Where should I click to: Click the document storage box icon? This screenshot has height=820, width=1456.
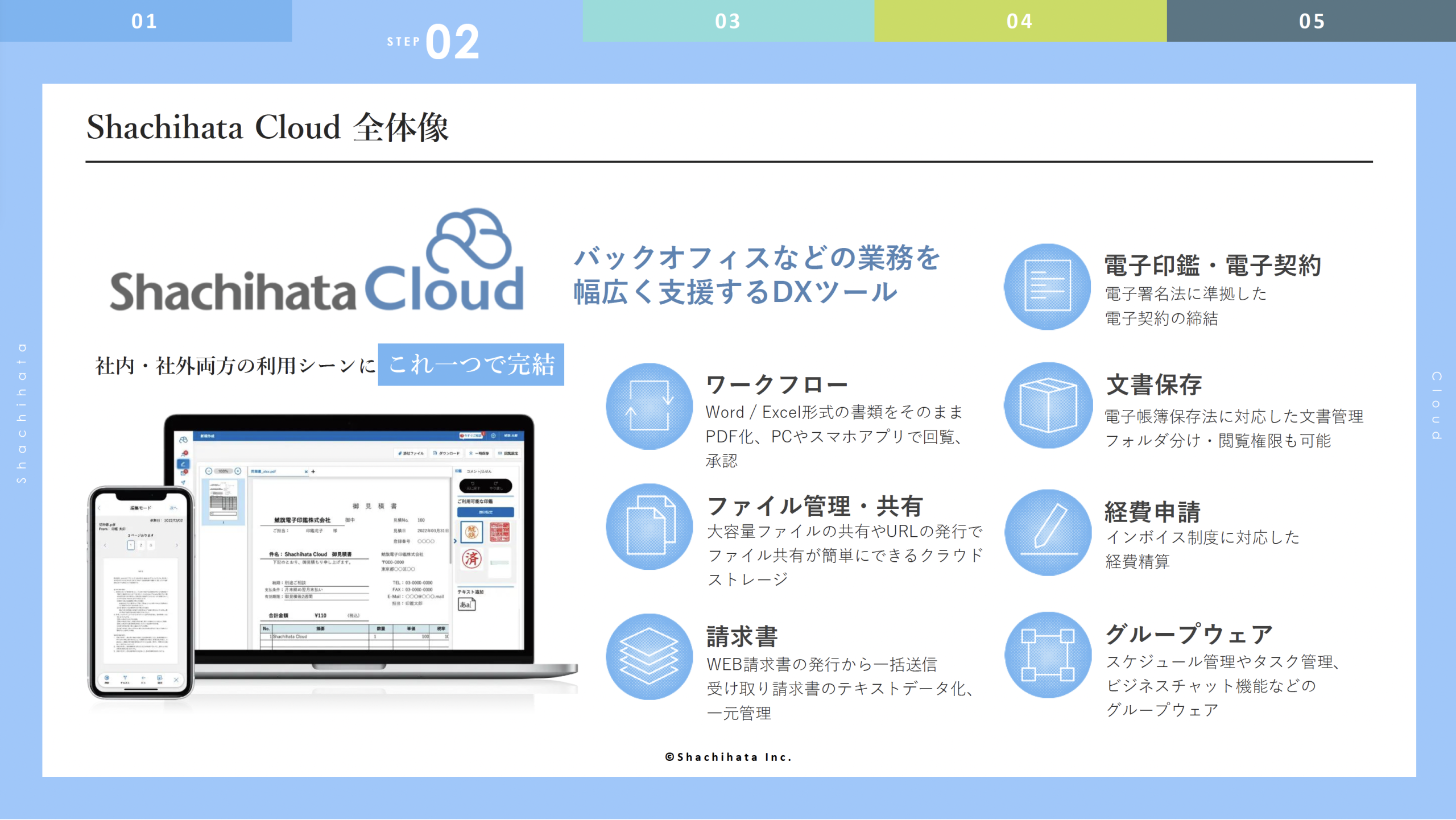click(1048, 405)
